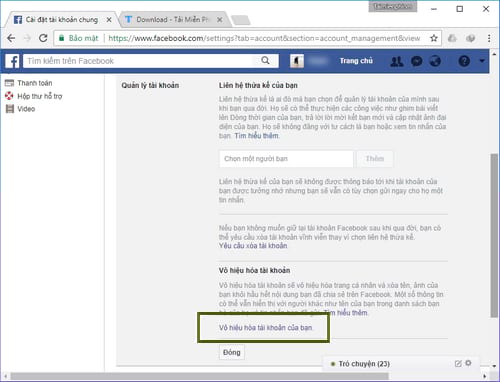The width and height of the screenshot is (500, 382).
Task: Bookmark page using the star icon
Action: point(434,38)
